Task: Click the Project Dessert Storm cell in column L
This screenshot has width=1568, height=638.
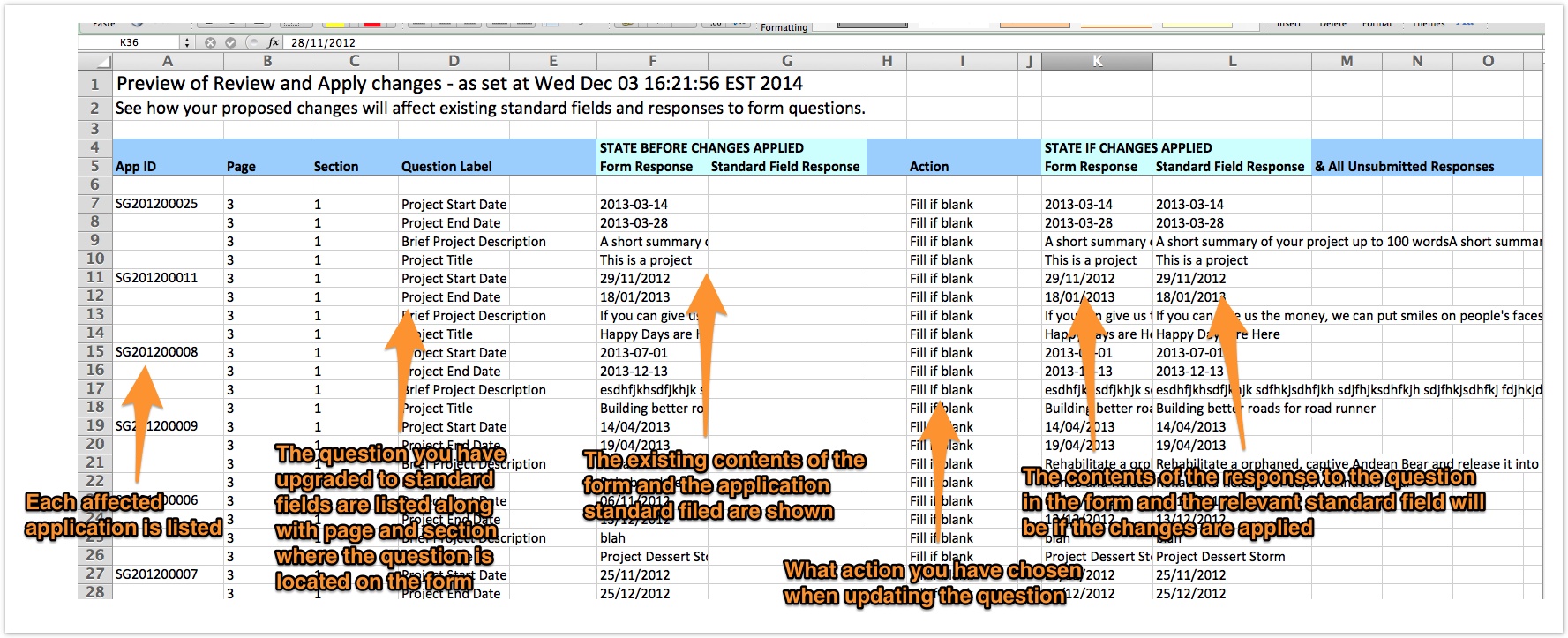Action: click(1220, 557)
